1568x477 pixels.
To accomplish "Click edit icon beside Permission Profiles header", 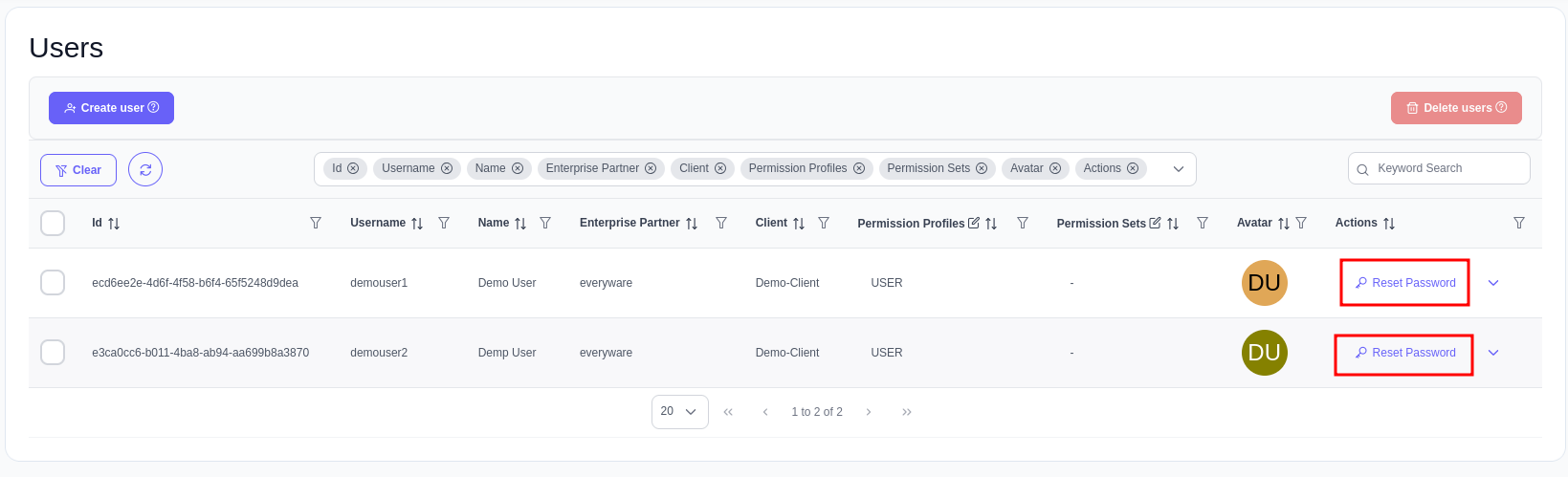I will pyautogui.click(x=974, y=223).
